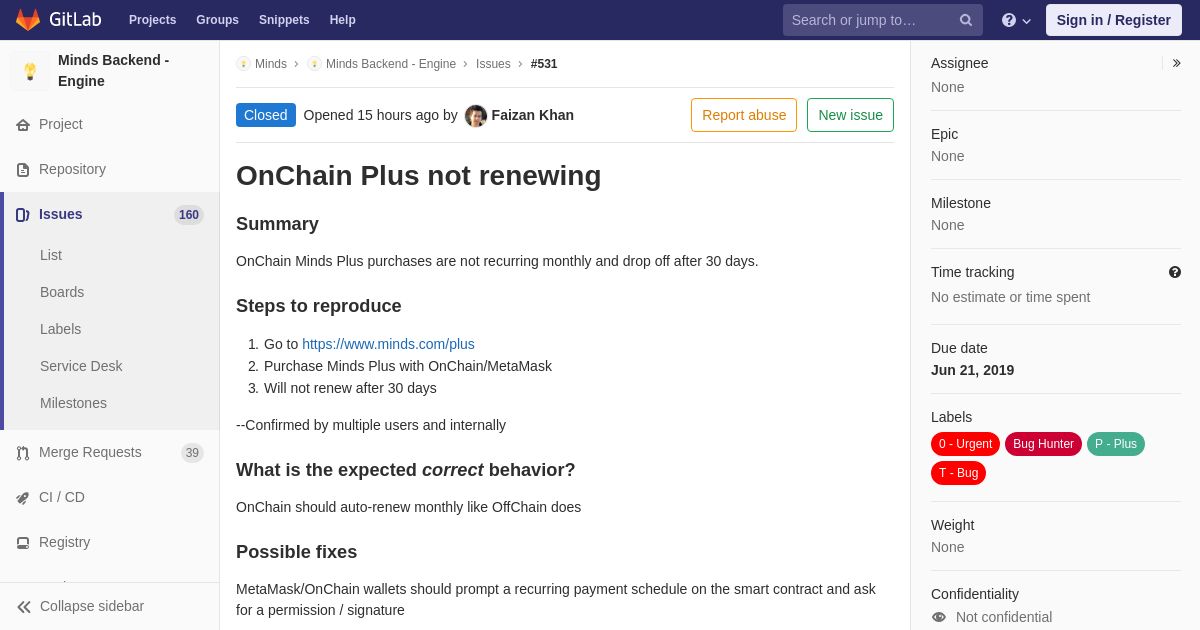Open the Help question-mark dropdown
The width and height of the screenshot is (1200, 630).
pos(1016,20)
